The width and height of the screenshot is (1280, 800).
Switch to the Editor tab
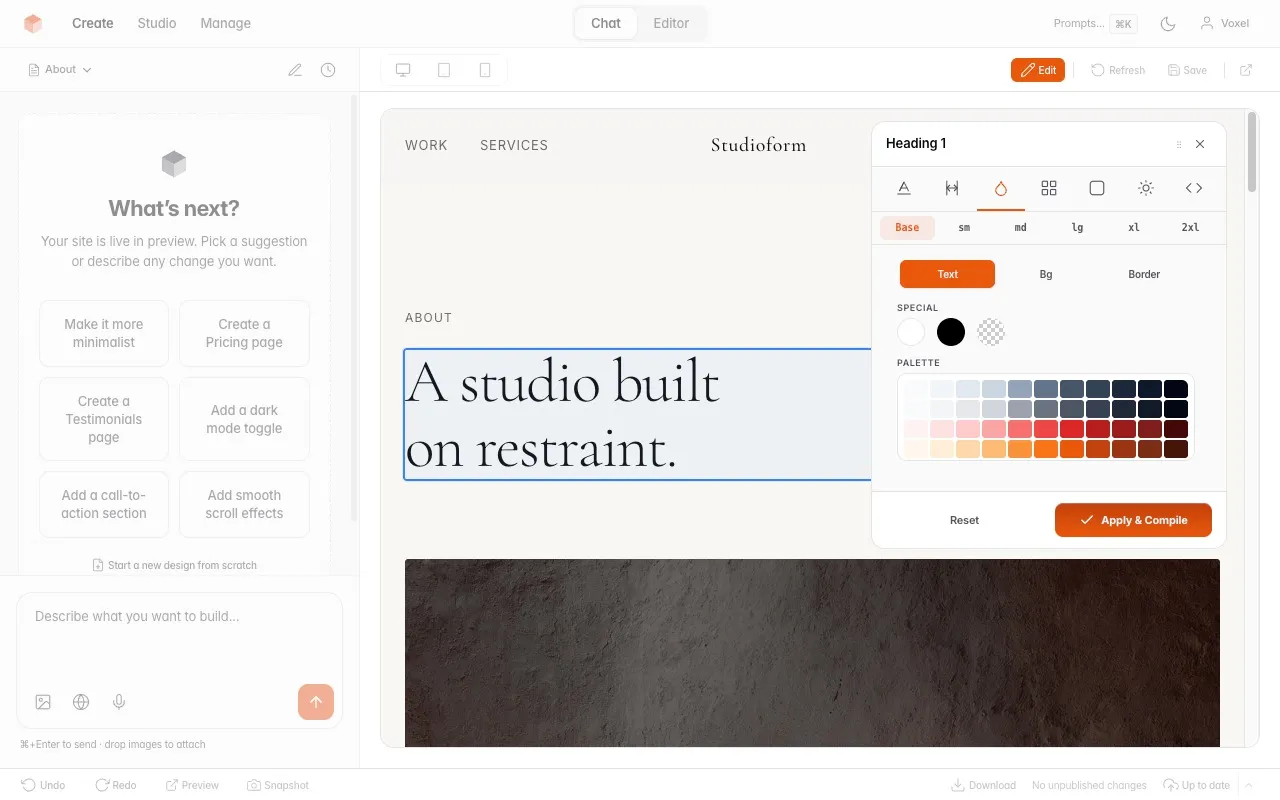point(670,23)
